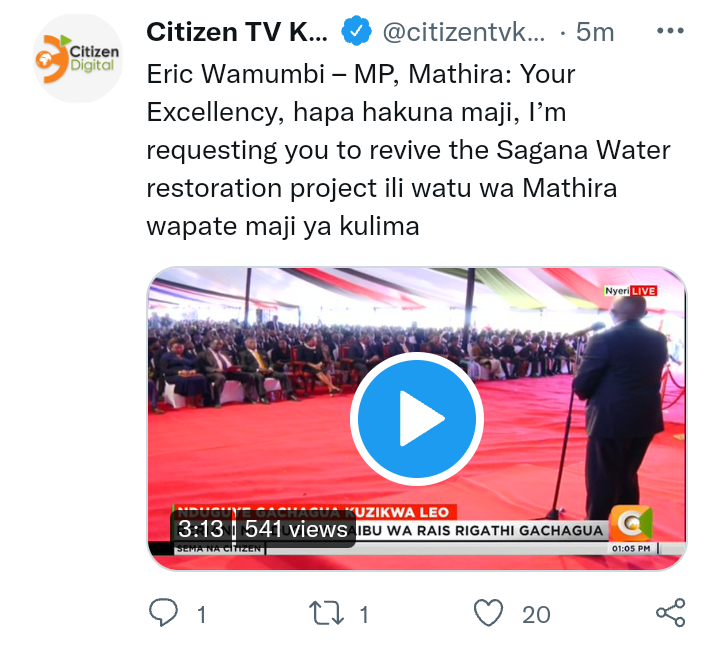Click the 3:13 duration label on video

tap(201, 529)
